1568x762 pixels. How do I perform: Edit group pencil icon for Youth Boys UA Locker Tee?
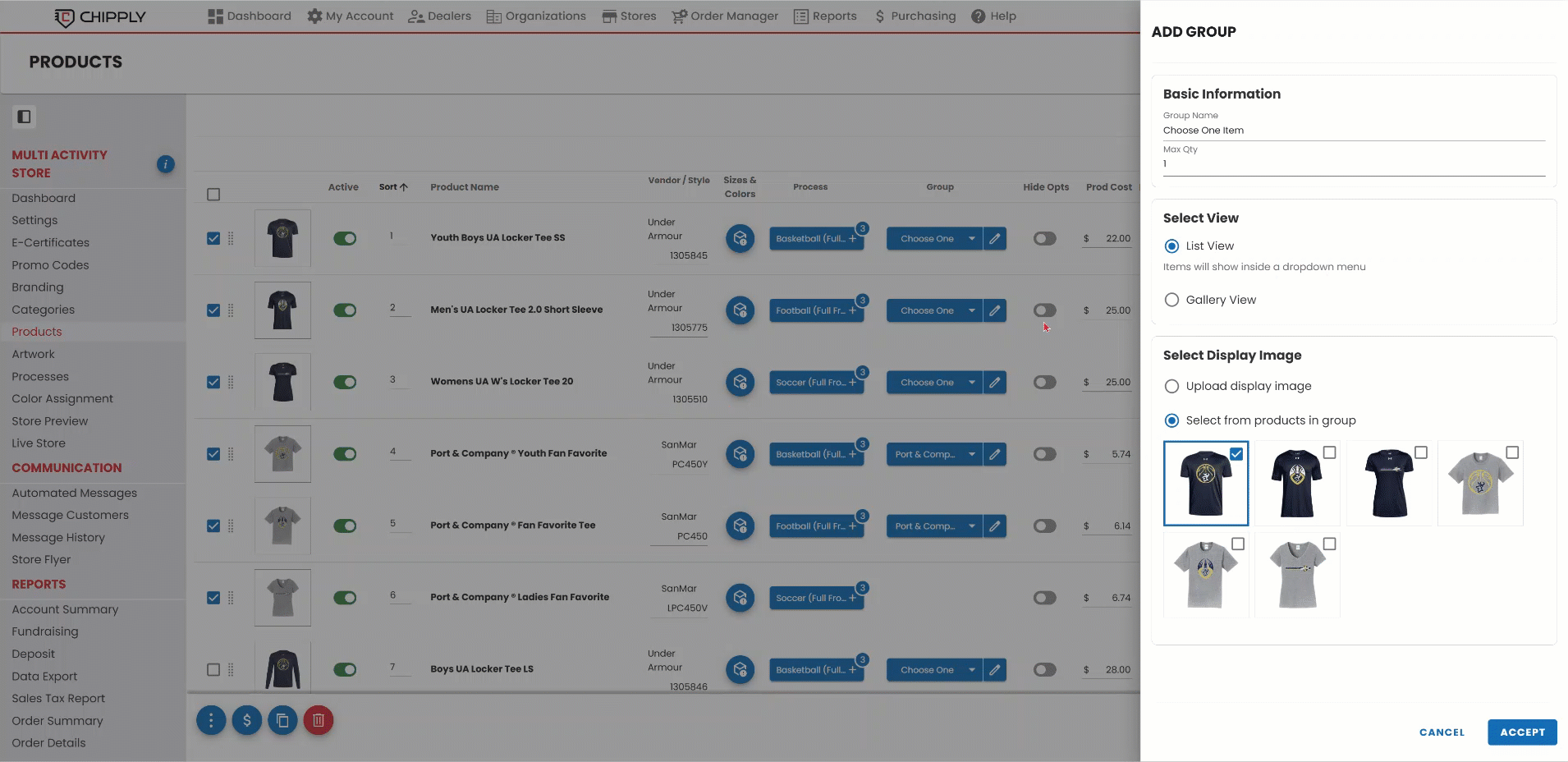(x=994, y=239)
